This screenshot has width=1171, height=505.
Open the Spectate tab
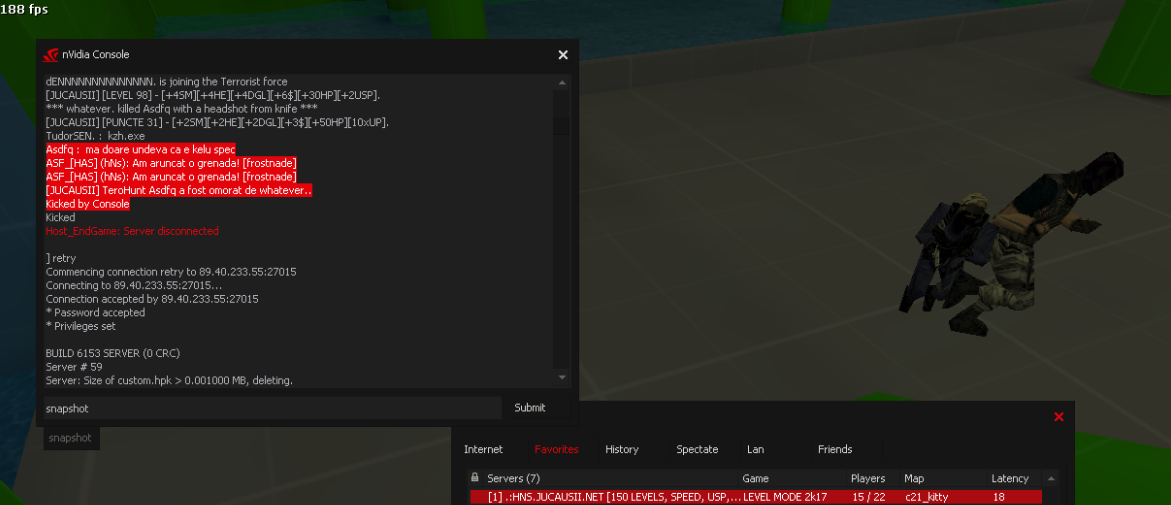coord(697,449)
